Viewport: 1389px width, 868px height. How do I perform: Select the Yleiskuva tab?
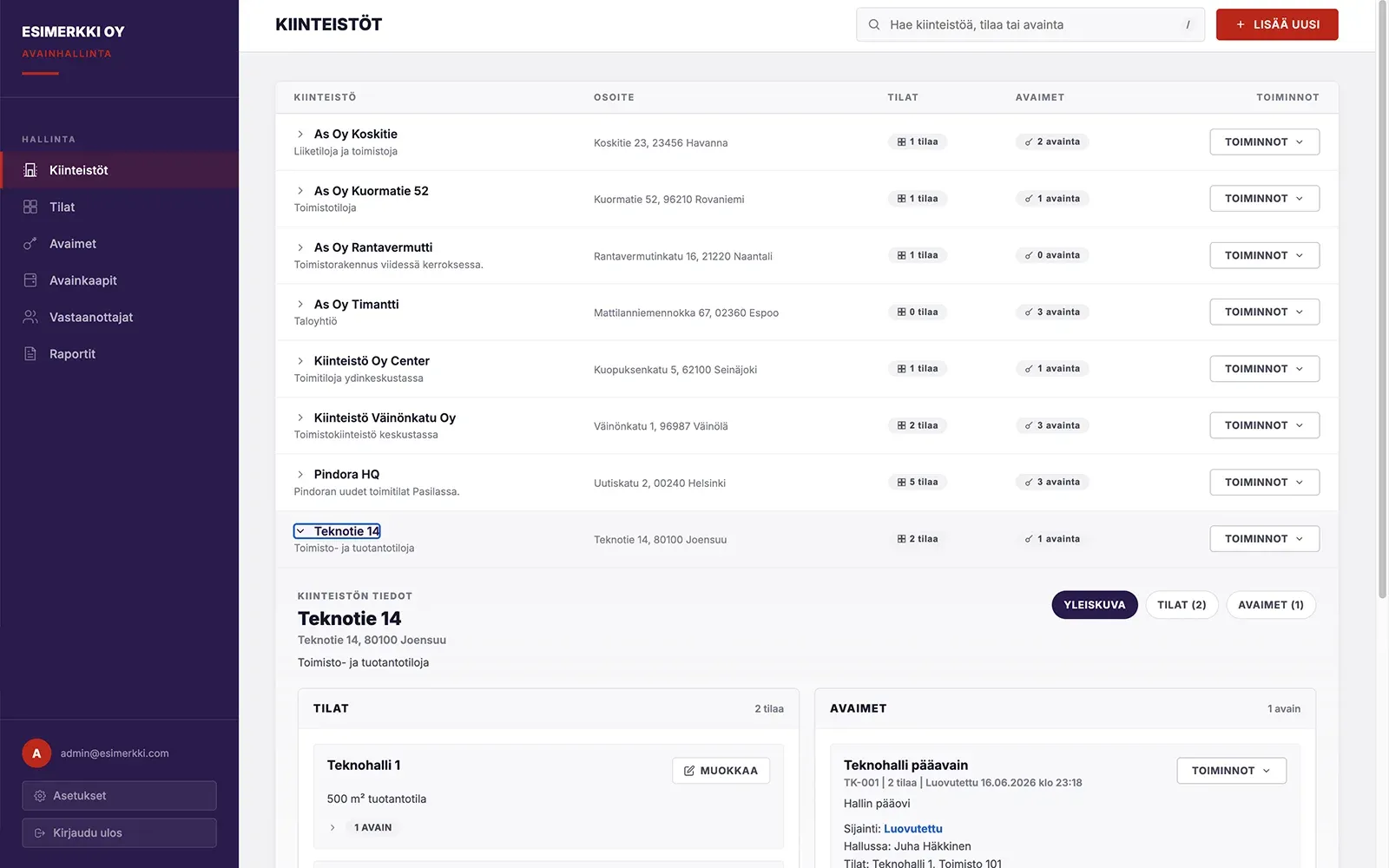point(1094,605)
